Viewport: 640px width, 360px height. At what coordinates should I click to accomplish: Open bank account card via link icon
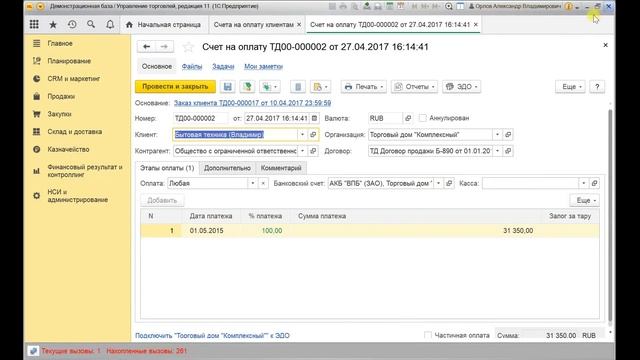449,183
